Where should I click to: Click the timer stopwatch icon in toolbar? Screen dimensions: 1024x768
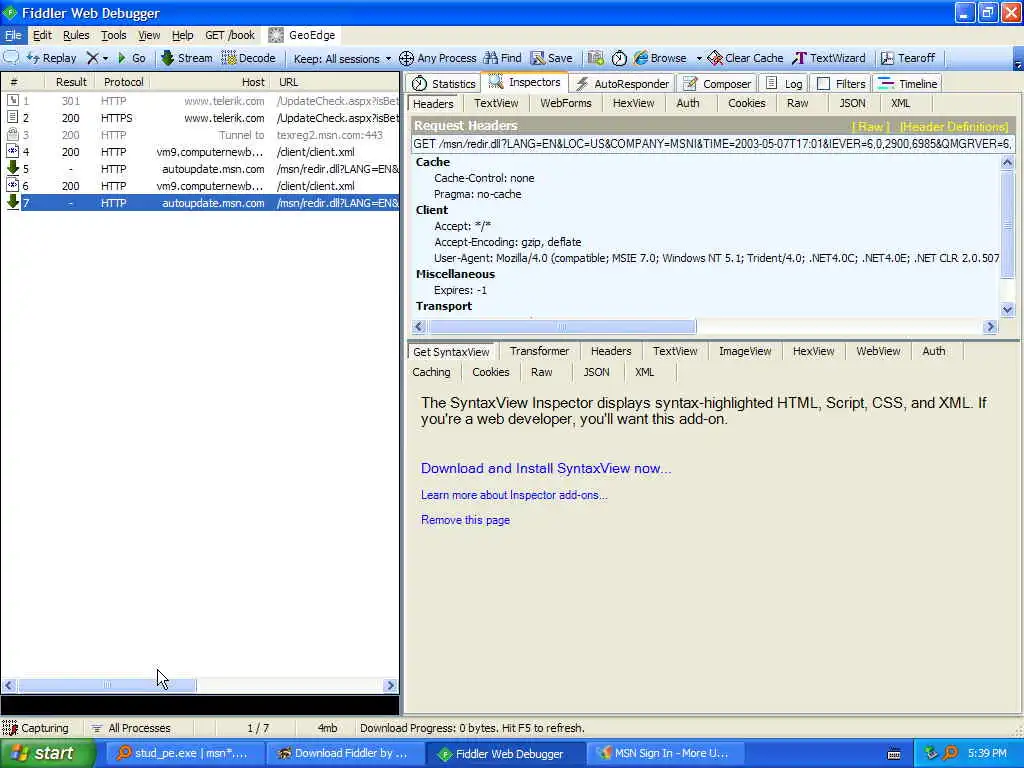619,58
